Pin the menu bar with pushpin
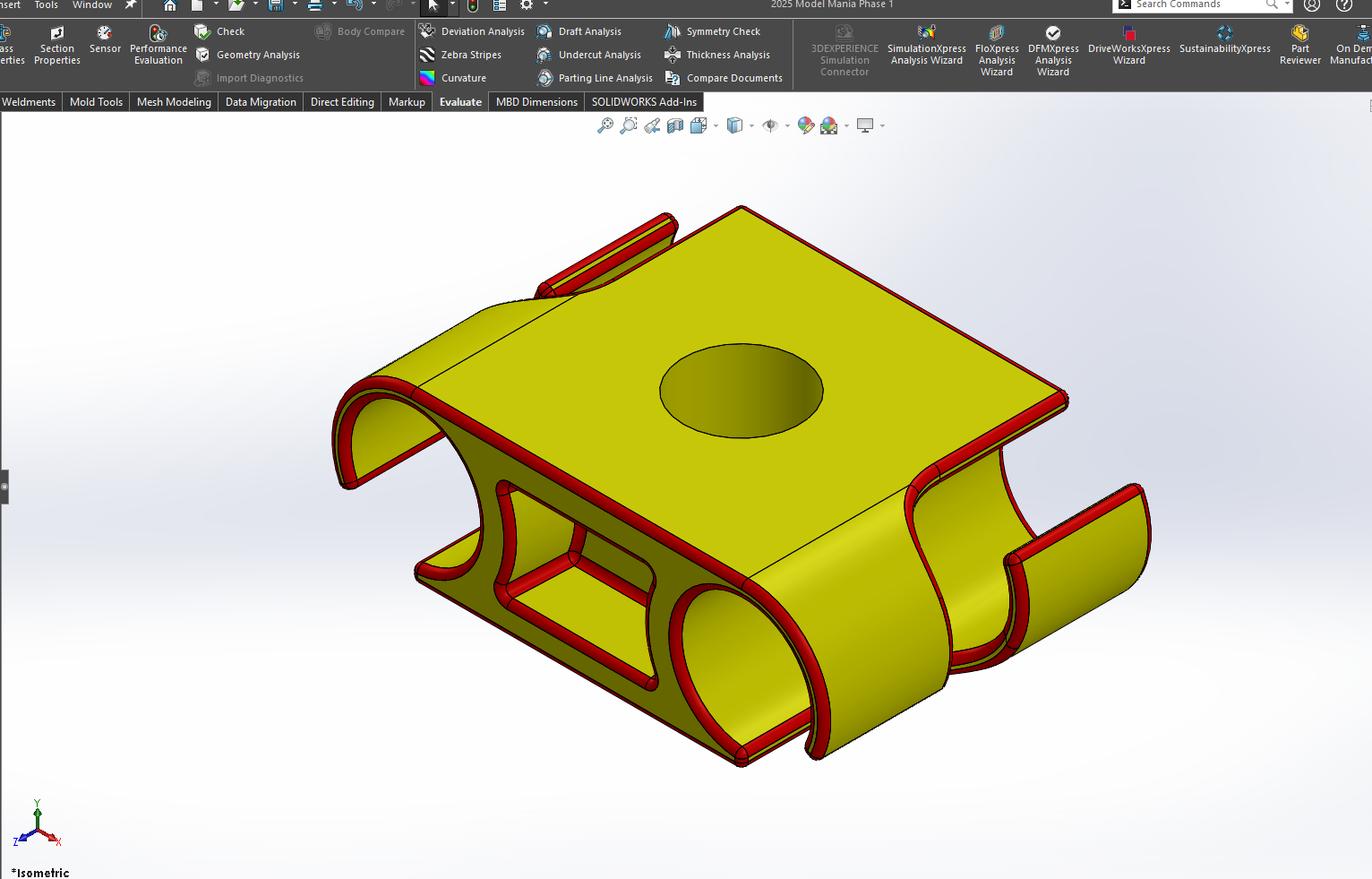The height and width of the screenshot is (879, 1372). coord(131,4)
